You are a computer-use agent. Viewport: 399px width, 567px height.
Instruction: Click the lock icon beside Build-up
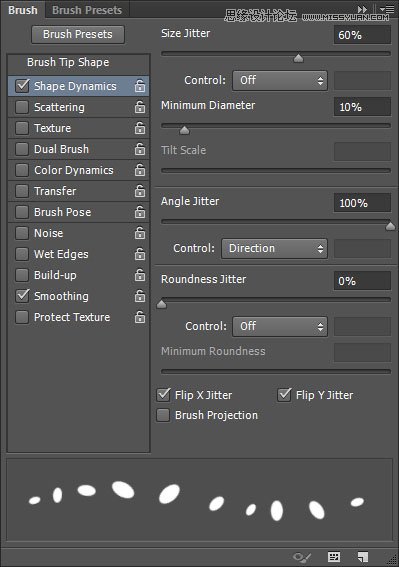pyautogui.click(x=140, y=275)
